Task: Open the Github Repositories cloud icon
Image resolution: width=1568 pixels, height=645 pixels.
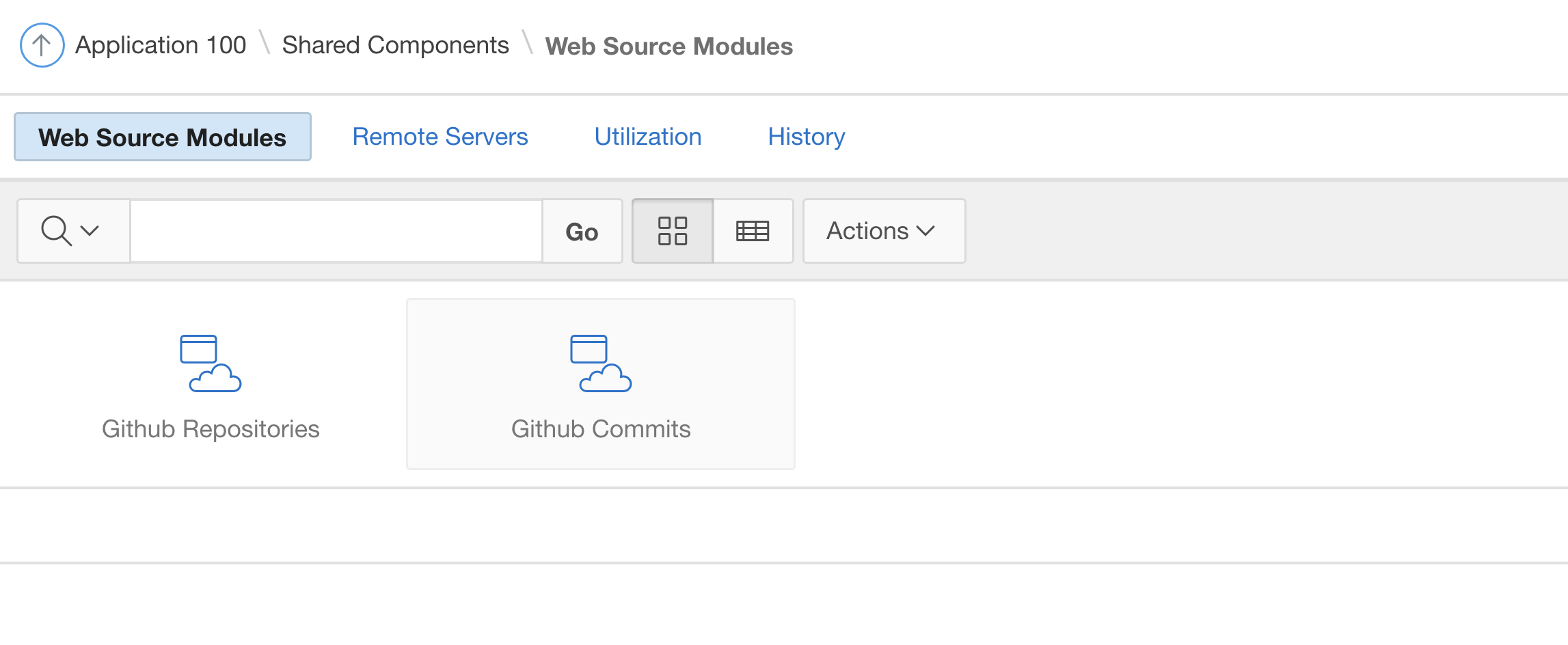Action: point(211,363)
